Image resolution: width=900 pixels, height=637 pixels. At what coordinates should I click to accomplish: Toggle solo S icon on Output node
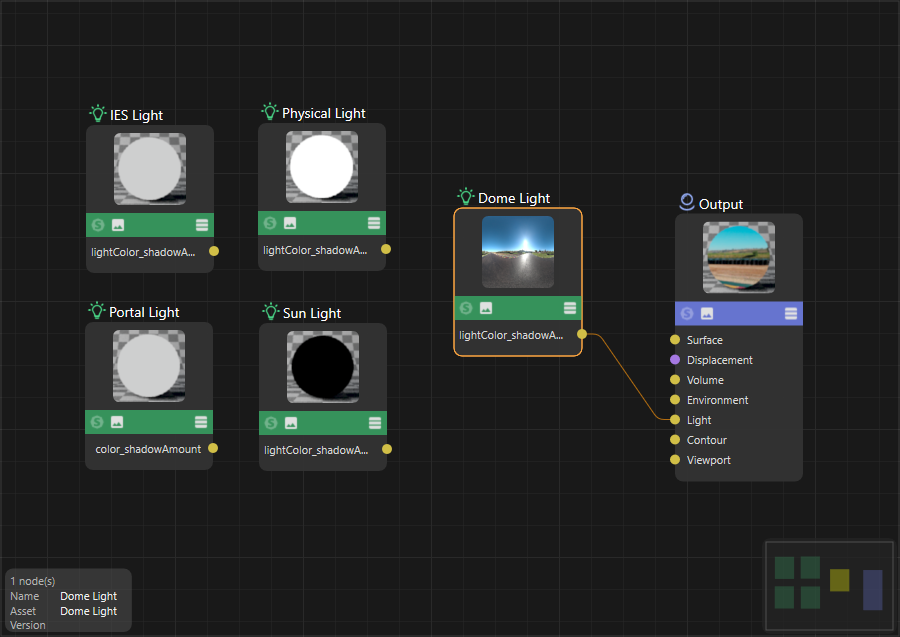pos(687,314)
